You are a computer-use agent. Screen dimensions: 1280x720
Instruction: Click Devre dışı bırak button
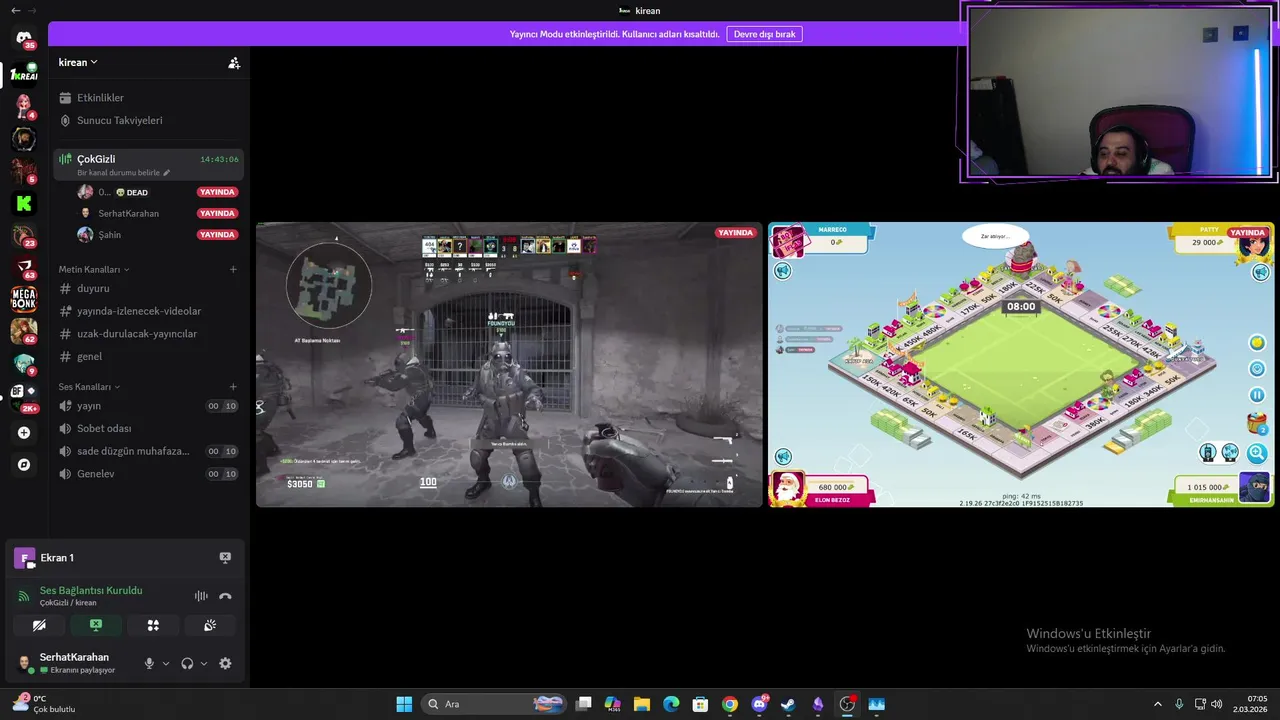pyautogui.click(x=764, y=34)
